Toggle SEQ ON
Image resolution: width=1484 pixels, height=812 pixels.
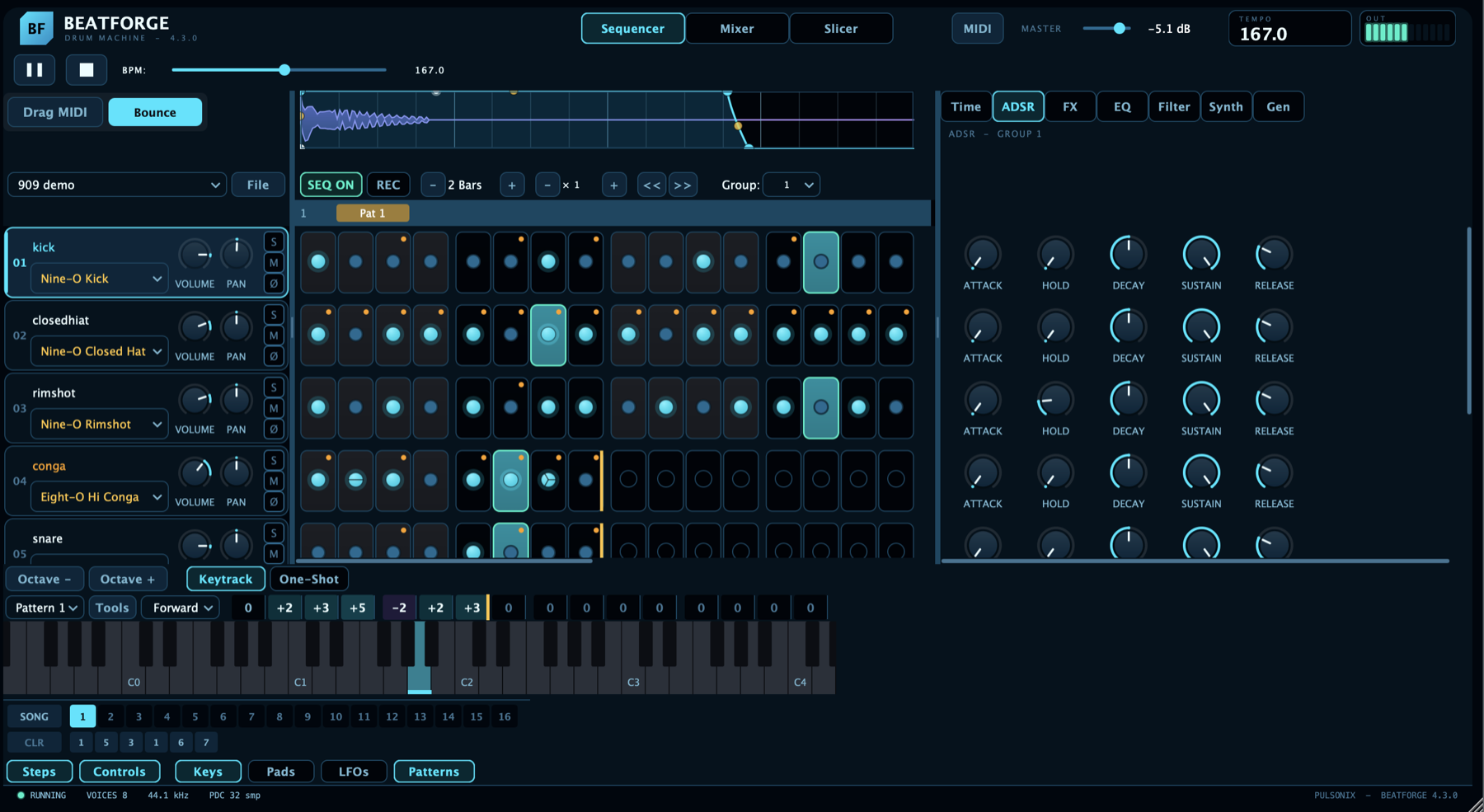pyautogui.click(x=331, y=185)
